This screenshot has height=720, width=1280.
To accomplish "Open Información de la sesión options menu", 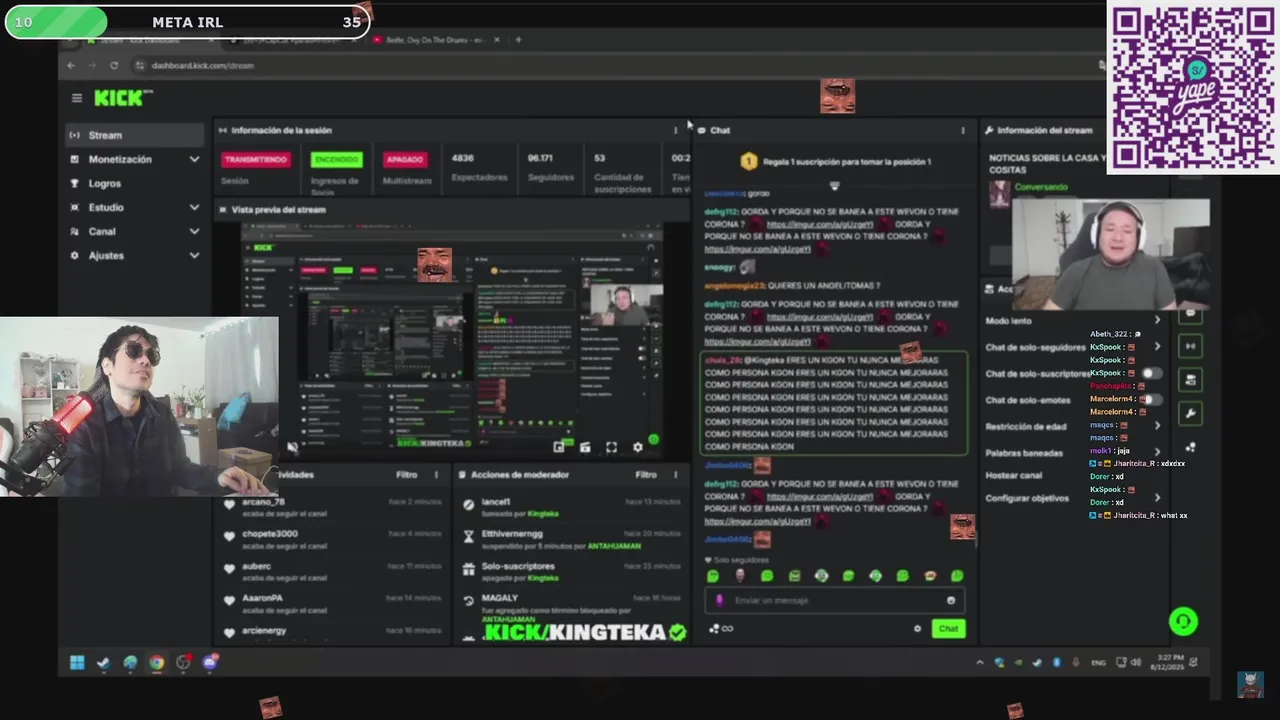I will tap(675, 130).
